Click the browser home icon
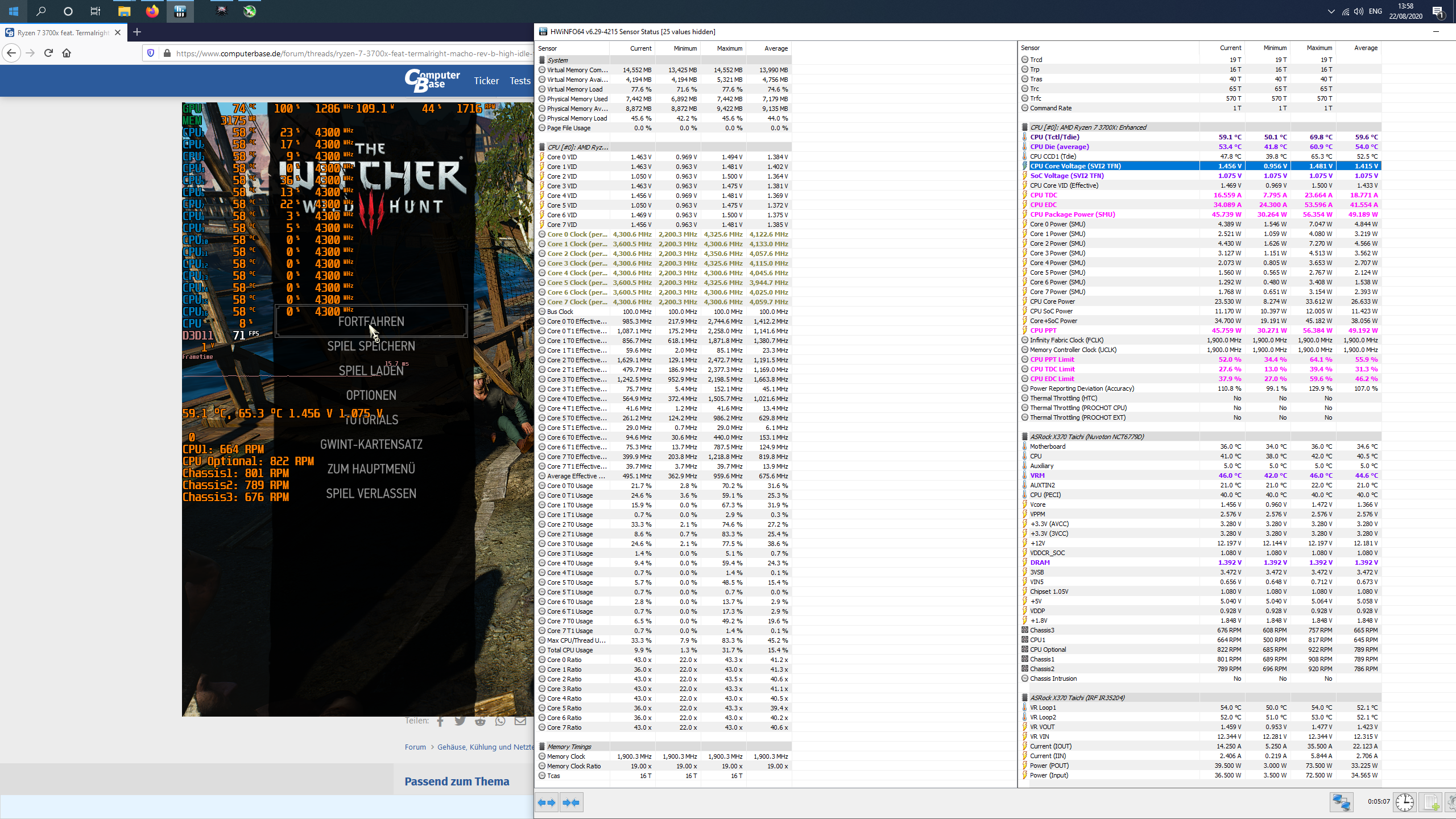This screenshot has width=1456, height=819. click(x=67, y=53)
